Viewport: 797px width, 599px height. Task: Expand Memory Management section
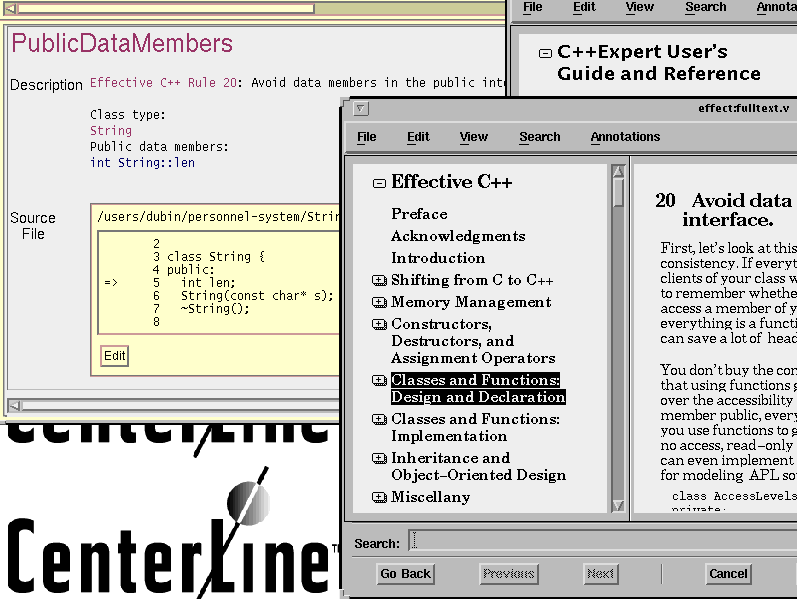[x=379, y=302]
